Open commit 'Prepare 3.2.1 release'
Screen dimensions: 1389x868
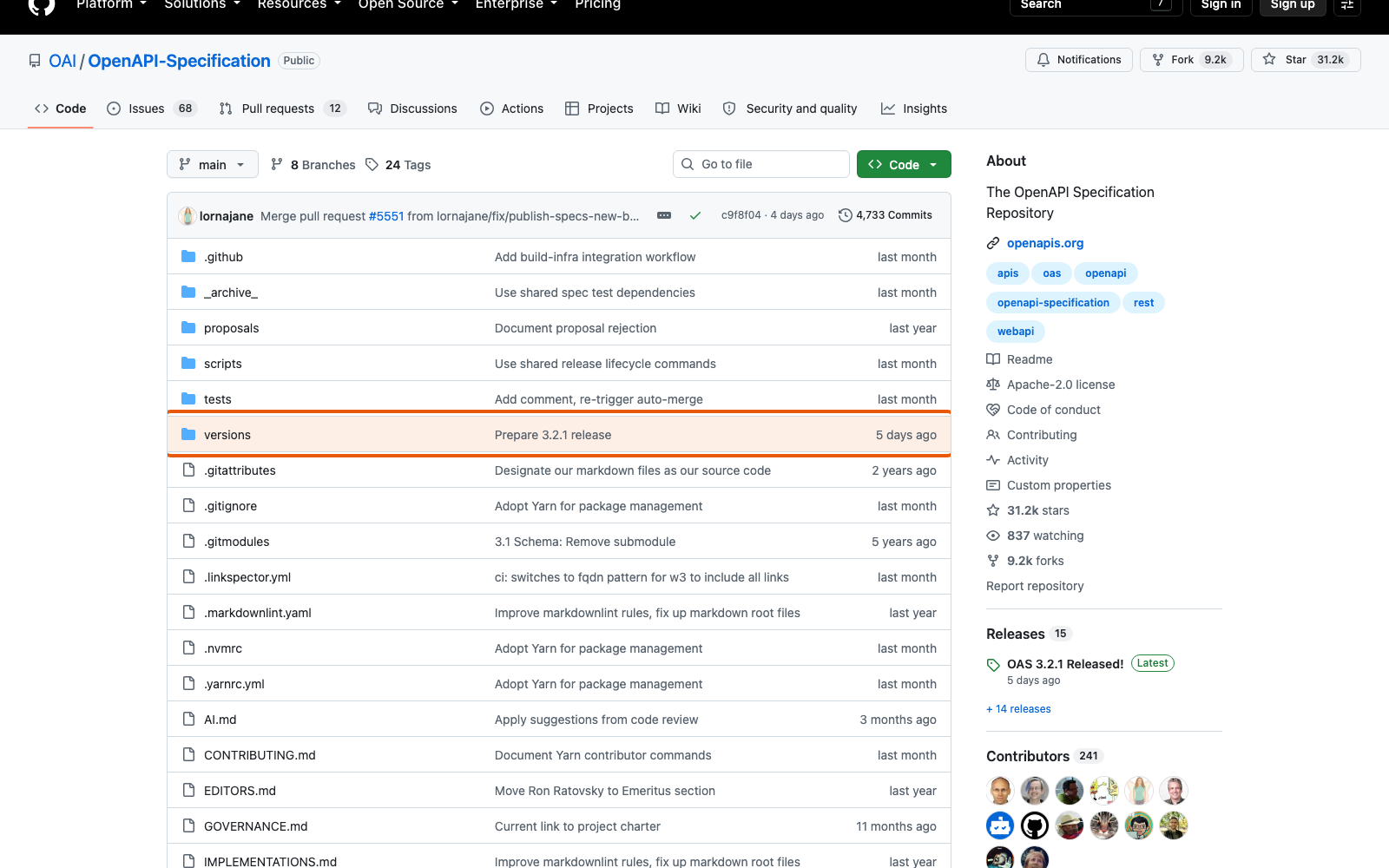553,435
